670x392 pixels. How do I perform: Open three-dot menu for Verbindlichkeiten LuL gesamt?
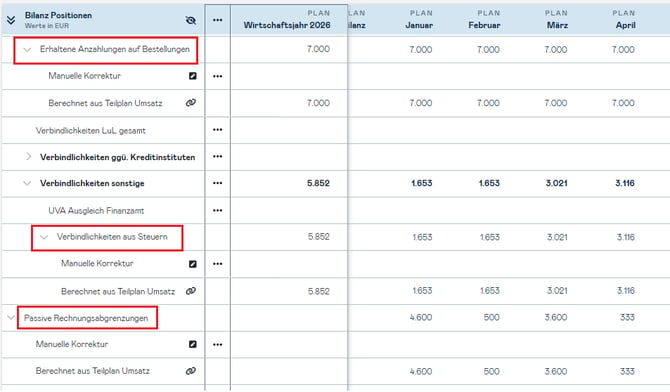click(x=217, y=130)
